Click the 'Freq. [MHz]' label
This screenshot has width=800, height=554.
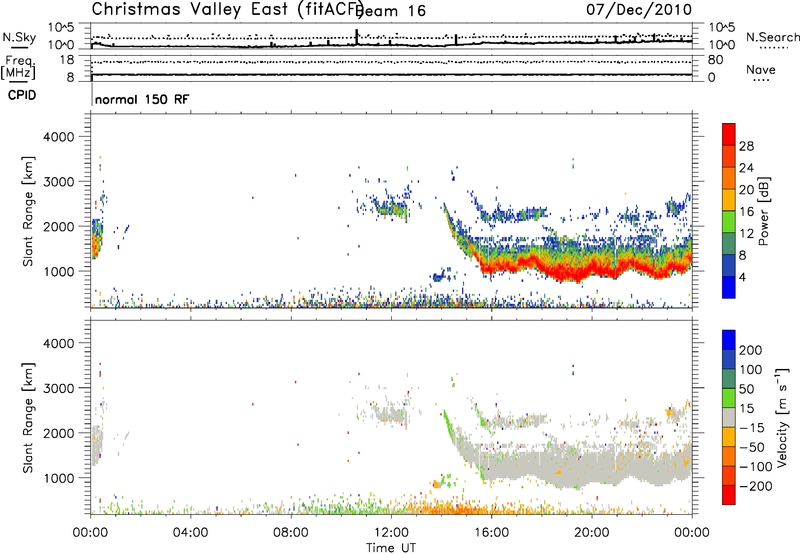pos(19,67)
